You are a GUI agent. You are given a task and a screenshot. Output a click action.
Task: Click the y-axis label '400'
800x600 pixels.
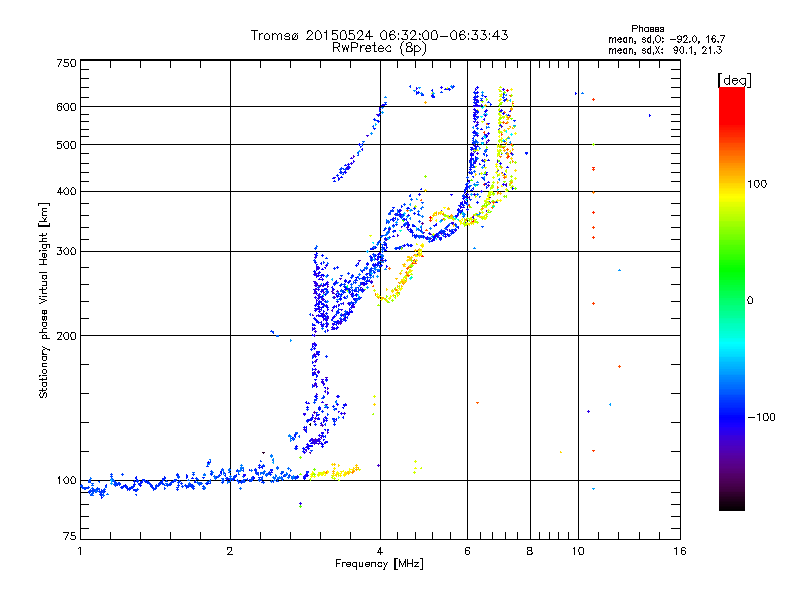pos(66,191)
